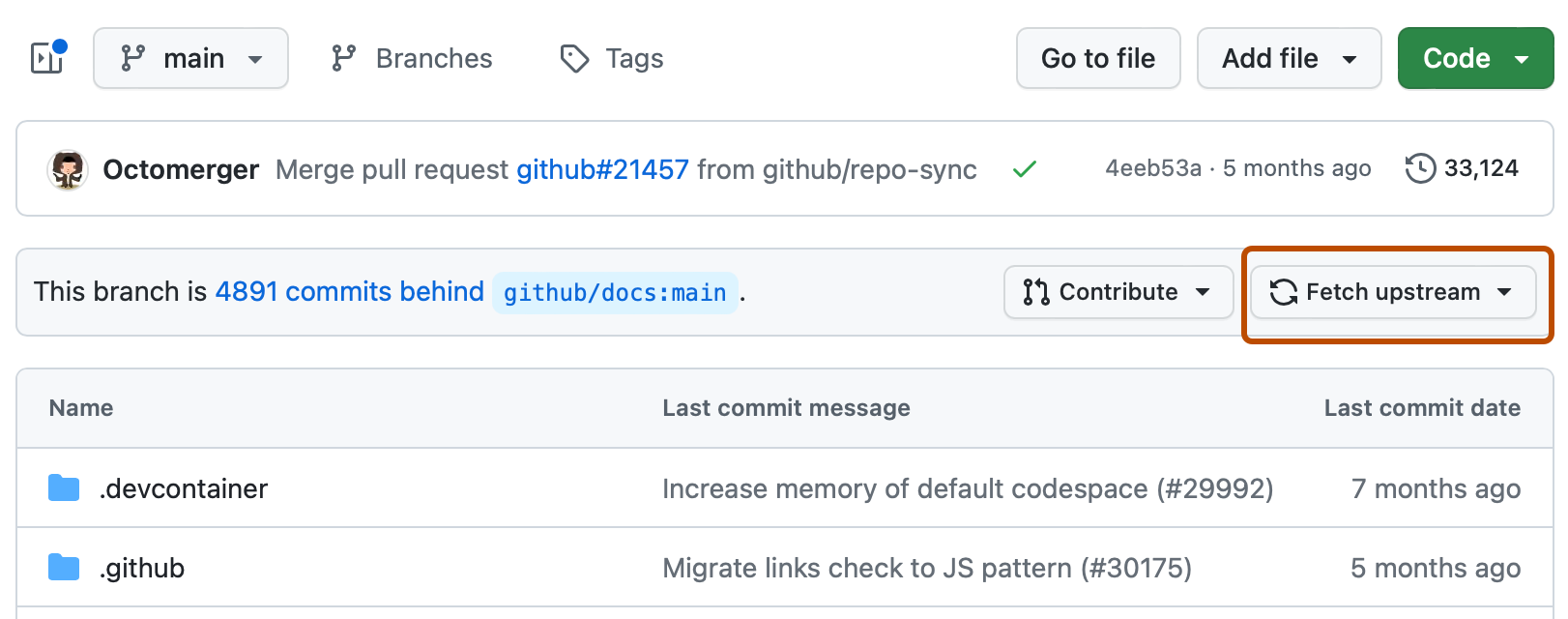The image size is (1568, 619).
Task: Open the Contribute dropdown
Action: pos(1118,292)
